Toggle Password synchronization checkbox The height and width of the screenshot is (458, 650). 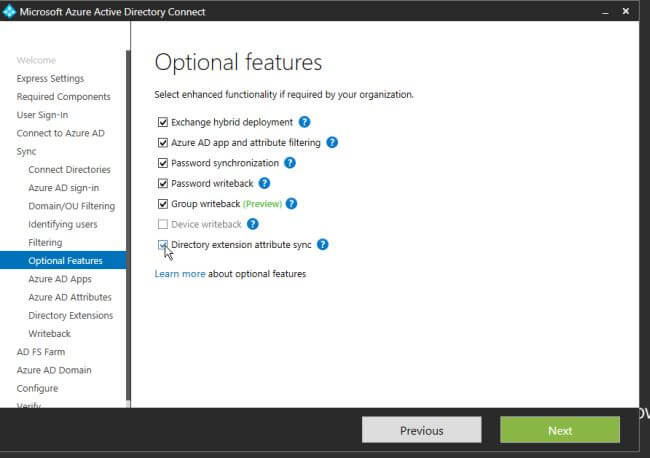162,162
